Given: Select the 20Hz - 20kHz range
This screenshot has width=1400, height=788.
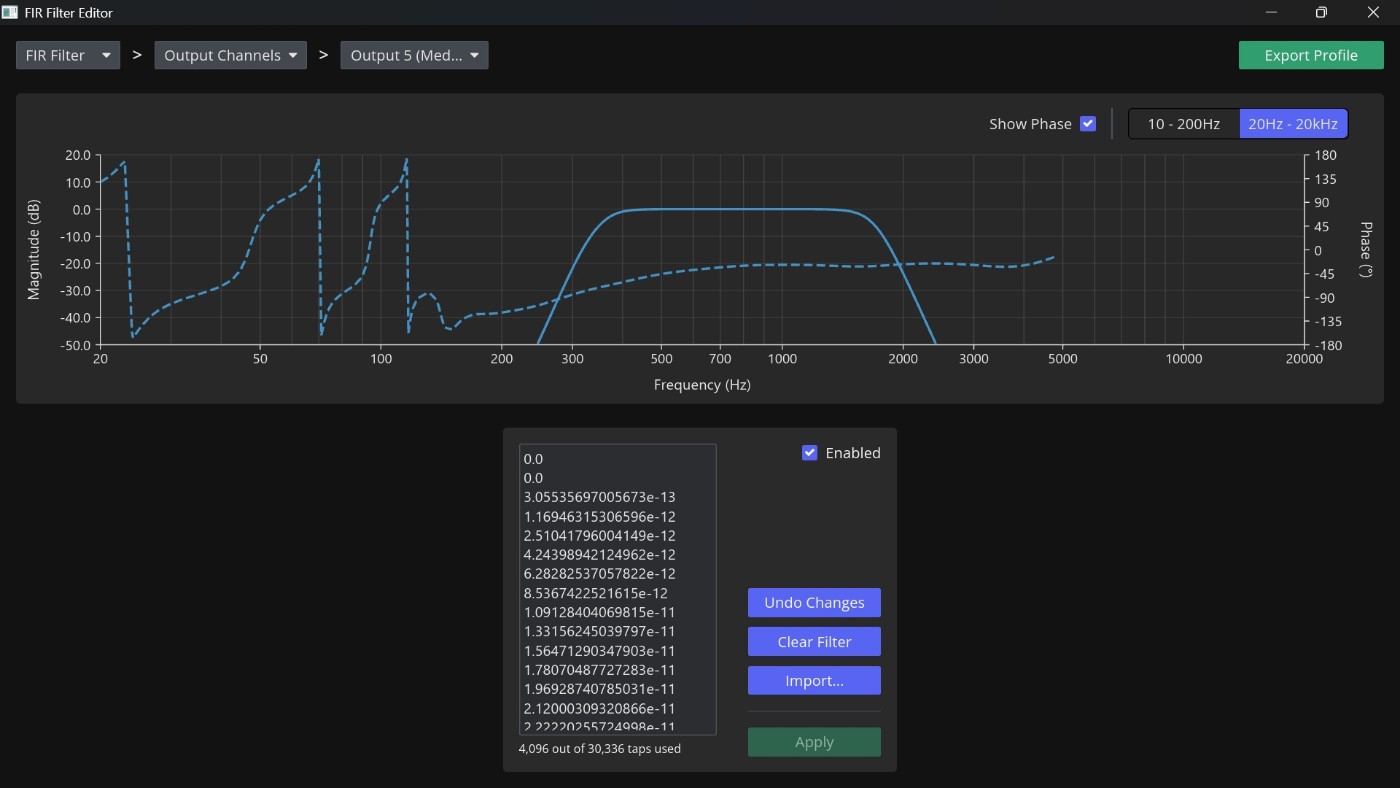Looking at the screenshot, I should coord(1293,124).
